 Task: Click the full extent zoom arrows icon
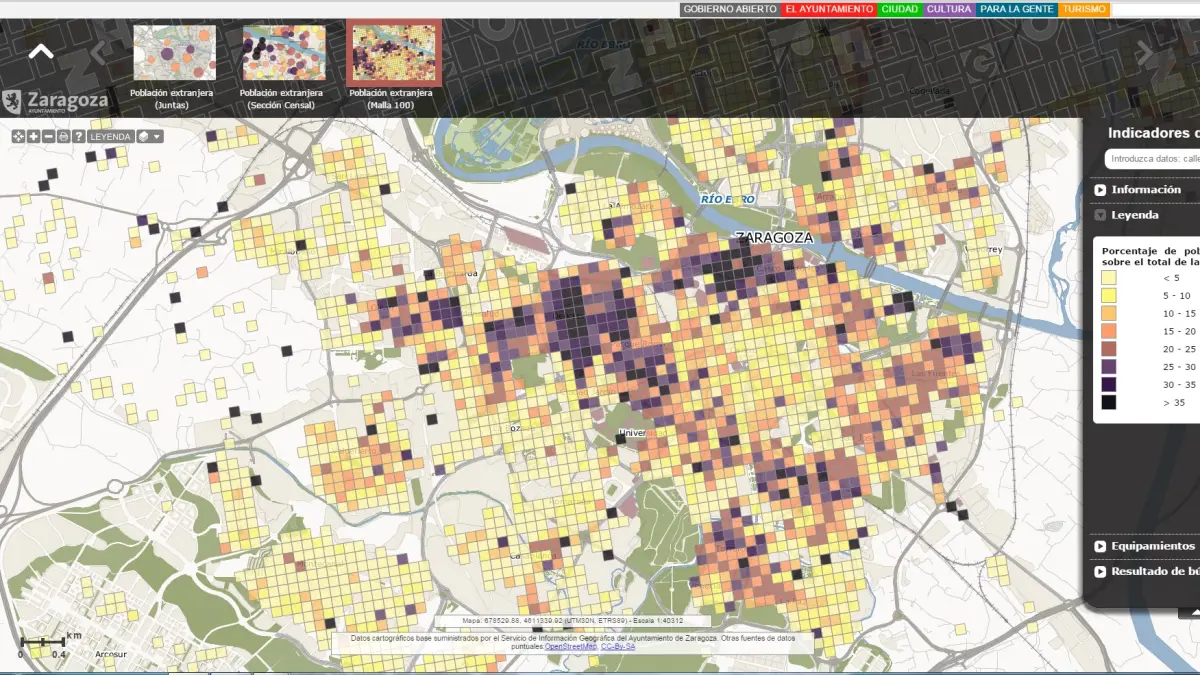click(18, 136)
